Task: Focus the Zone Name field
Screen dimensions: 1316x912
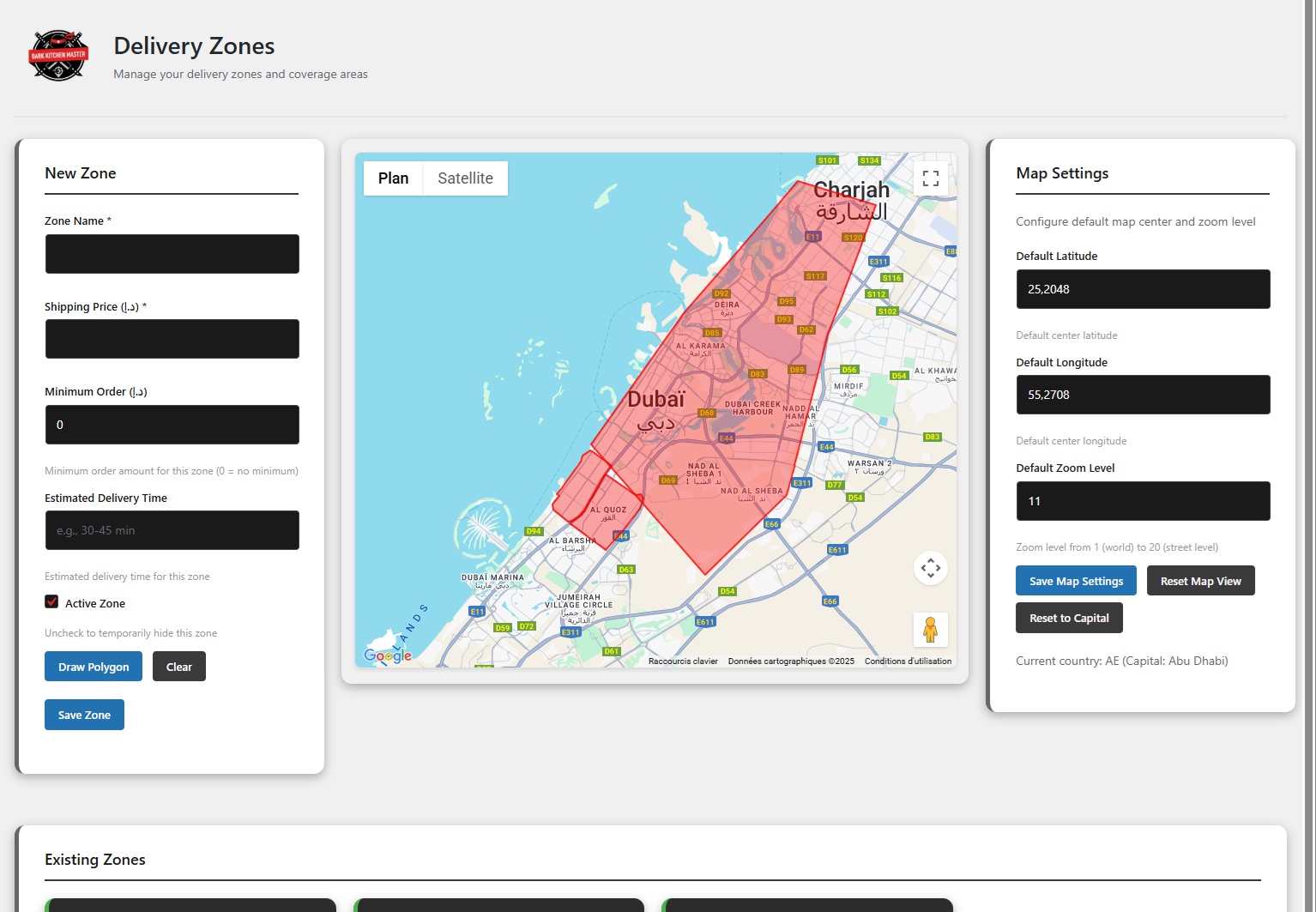Action: (172, 254)
